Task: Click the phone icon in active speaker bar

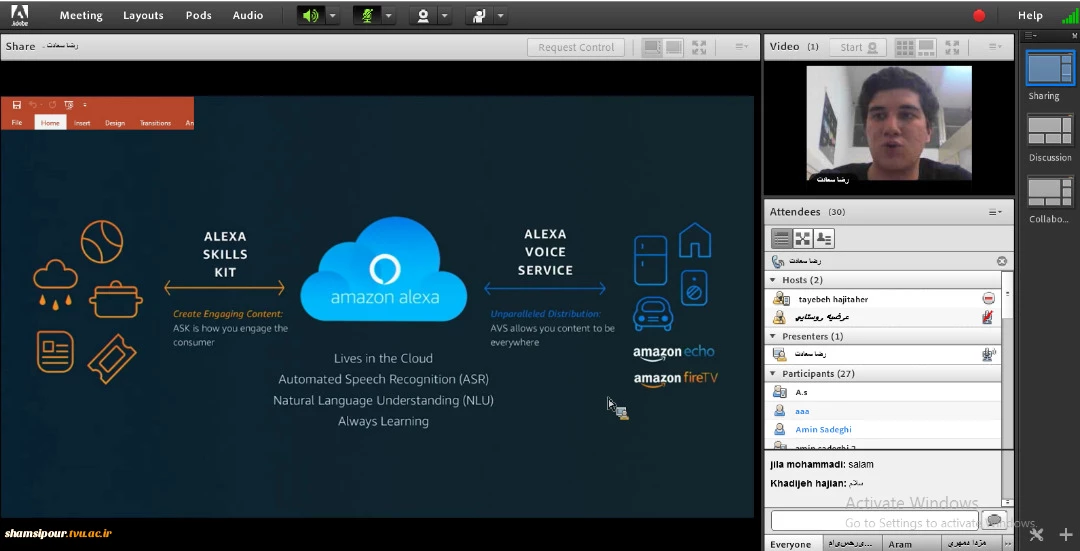Action: (x=778, y=261)
